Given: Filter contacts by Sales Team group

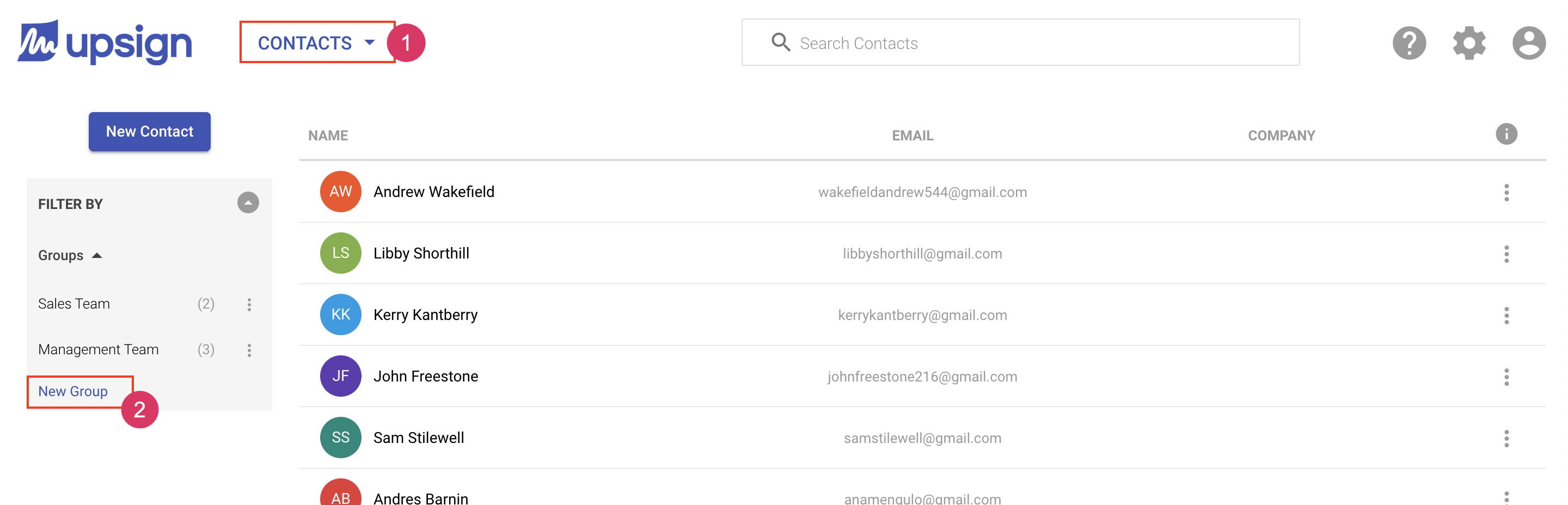Looking at the screenshot, I should [73, 304].
